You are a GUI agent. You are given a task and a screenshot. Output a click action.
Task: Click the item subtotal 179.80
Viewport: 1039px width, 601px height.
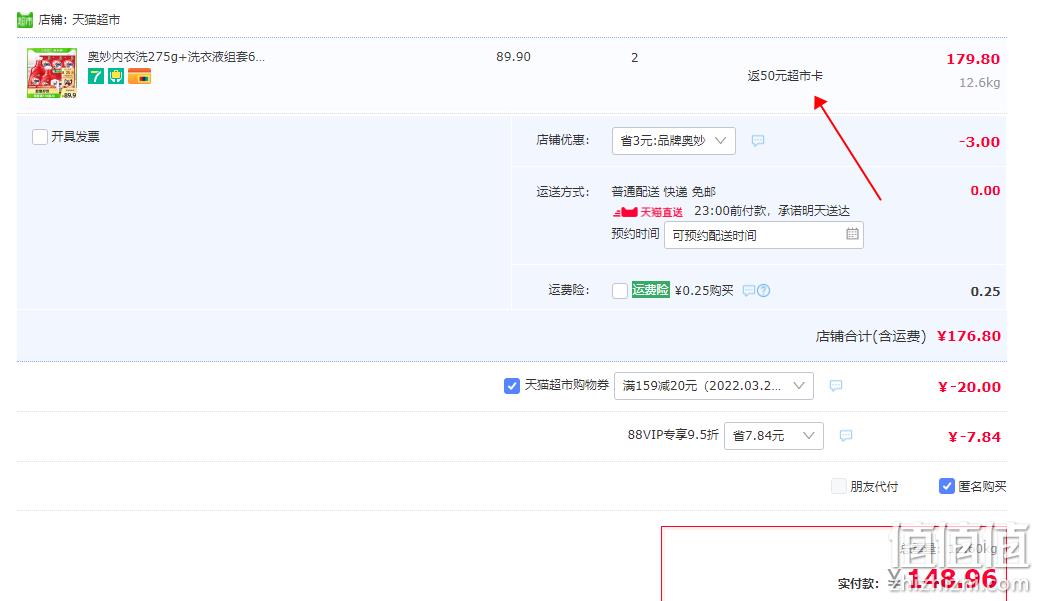click(x=973, y=59)
